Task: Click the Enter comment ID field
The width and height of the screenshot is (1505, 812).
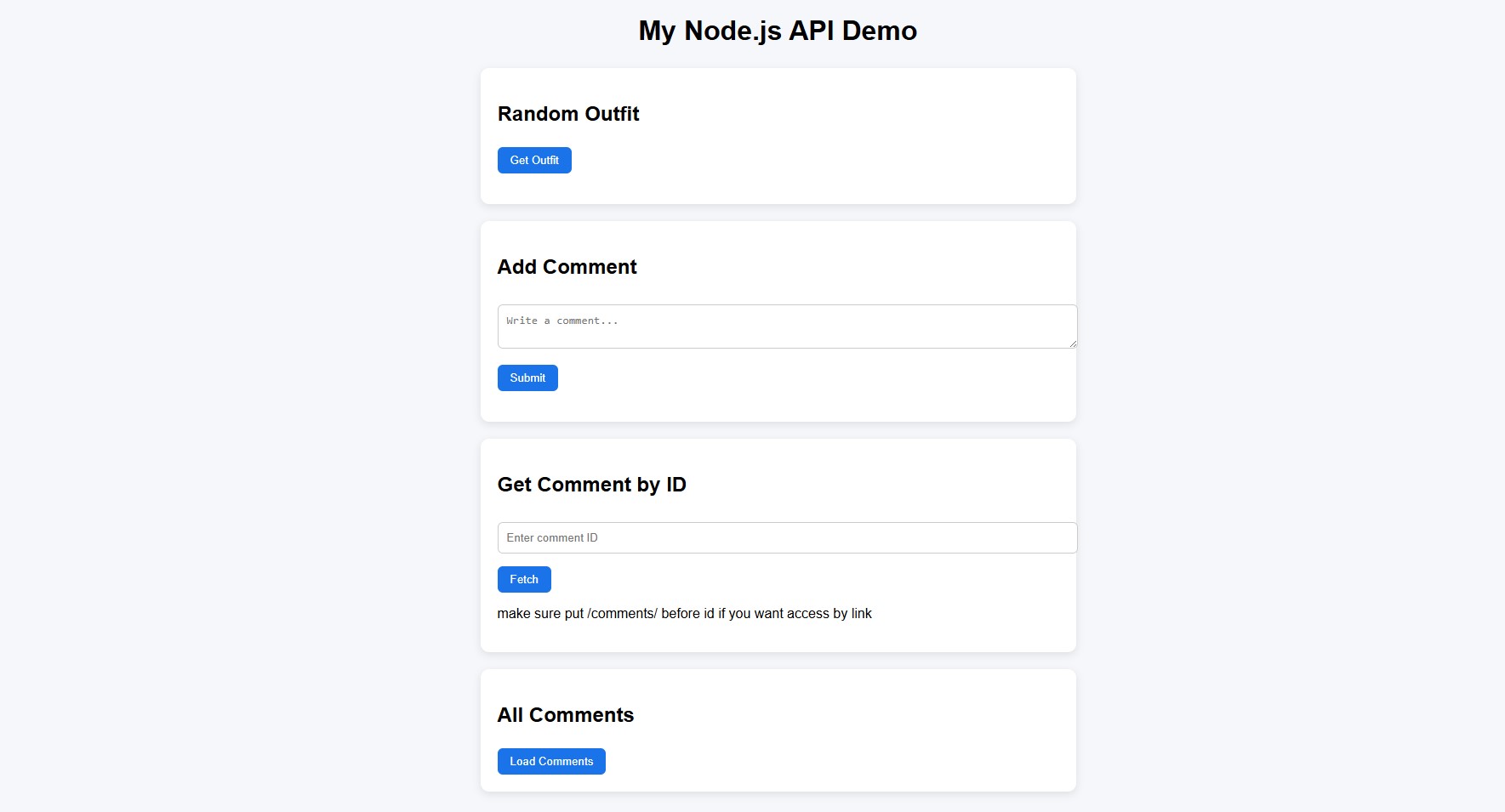Action: [786, 537]
